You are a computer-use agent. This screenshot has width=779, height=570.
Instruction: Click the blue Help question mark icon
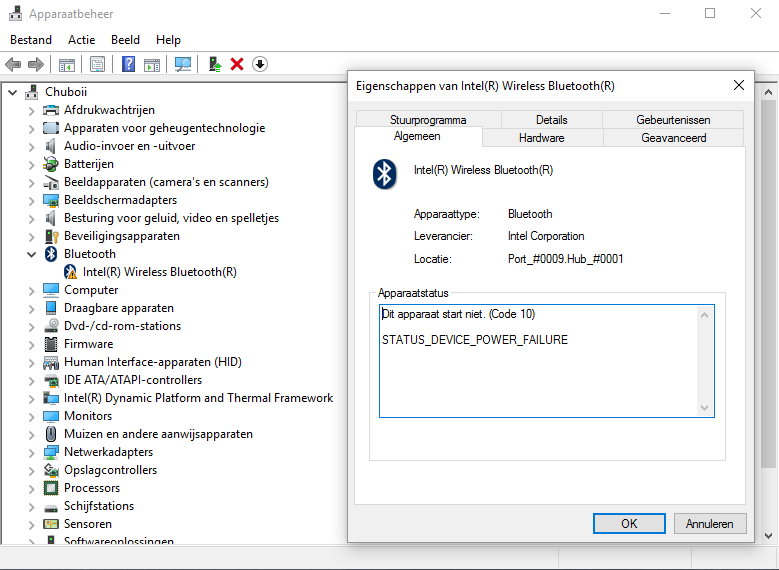(128, 64)
